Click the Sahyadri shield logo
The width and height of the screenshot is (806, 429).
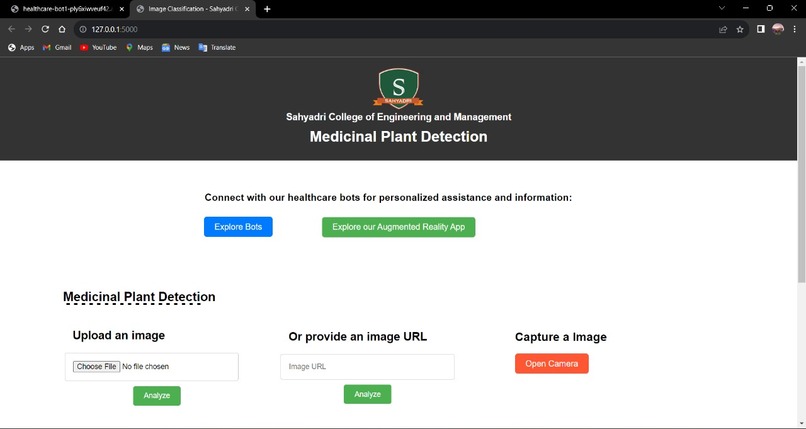pos(398,88)
